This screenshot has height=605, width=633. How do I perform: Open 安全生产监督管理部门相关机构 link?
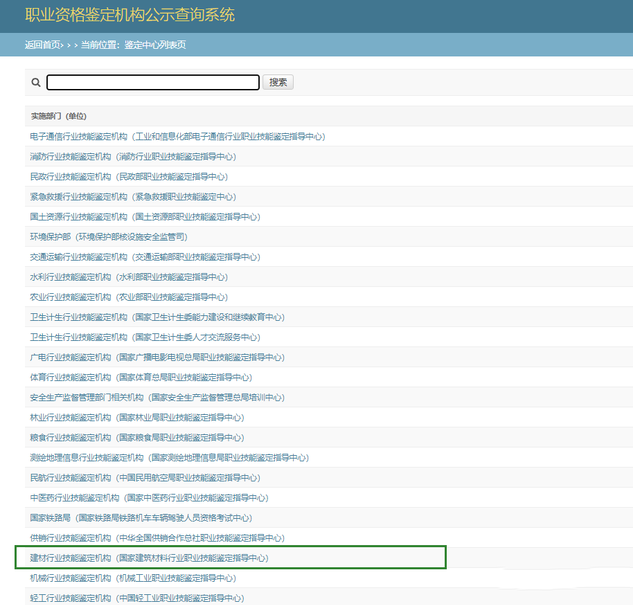pyautogui.click(x=157, y=398)
